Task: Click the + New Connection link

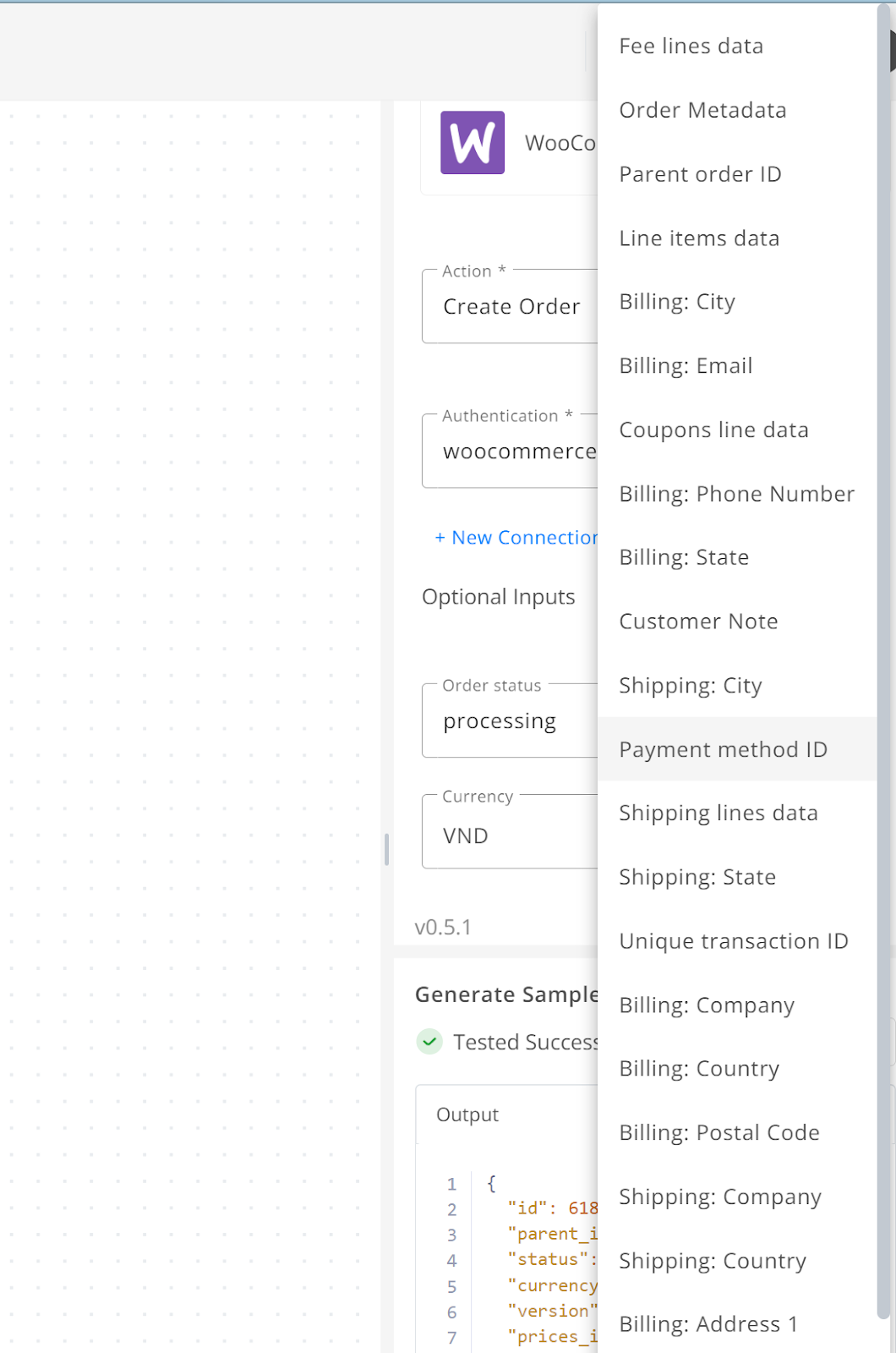Action: 516,538
